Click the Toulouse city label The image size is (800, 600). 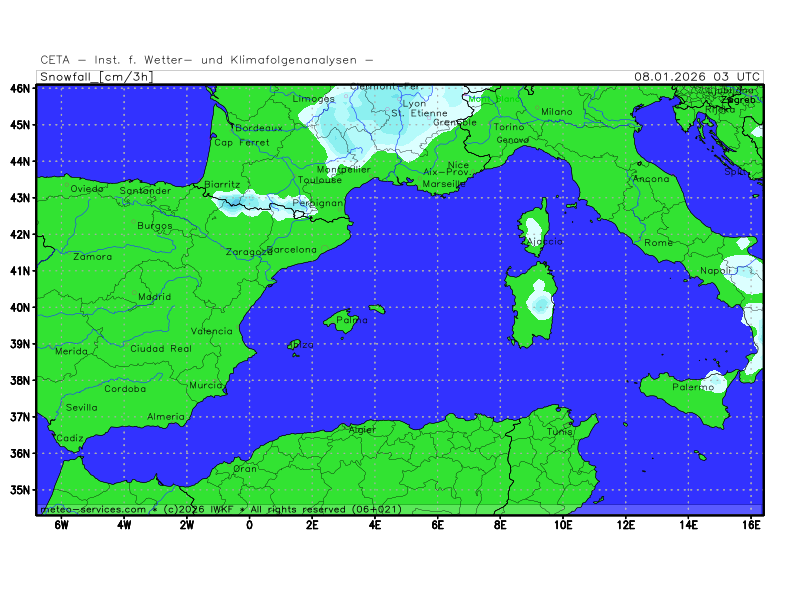tap(319, 180)
